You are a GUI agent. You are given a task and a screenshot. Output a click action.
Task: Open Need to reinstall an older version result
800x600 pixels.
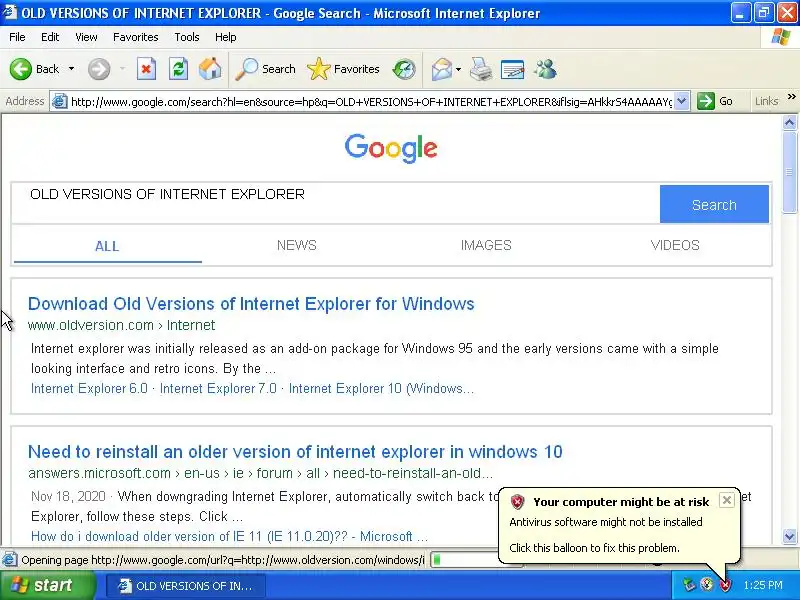pyautogui.click(x=295, y=452)
